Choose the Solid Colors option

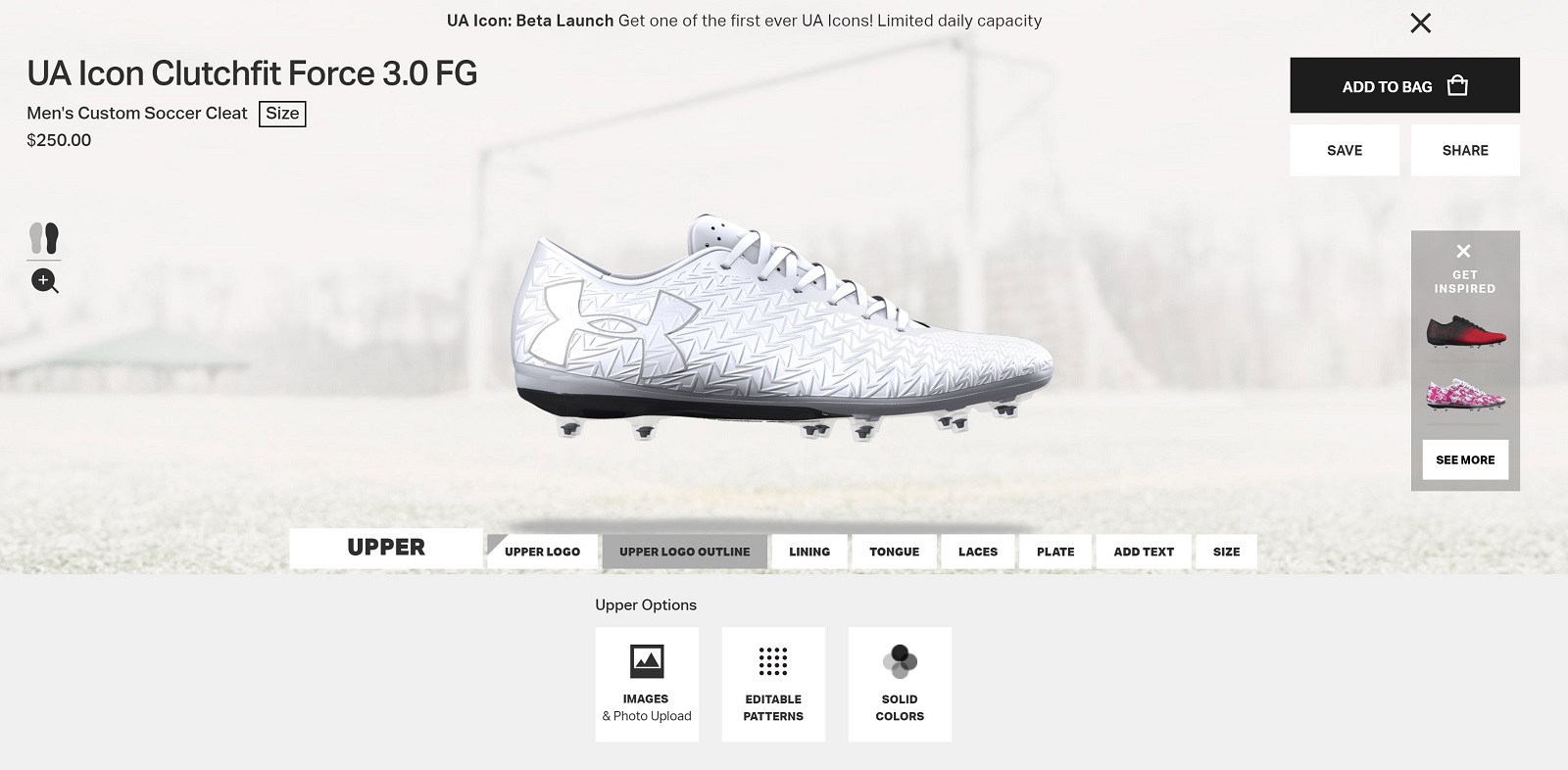(x=900, y=684)
